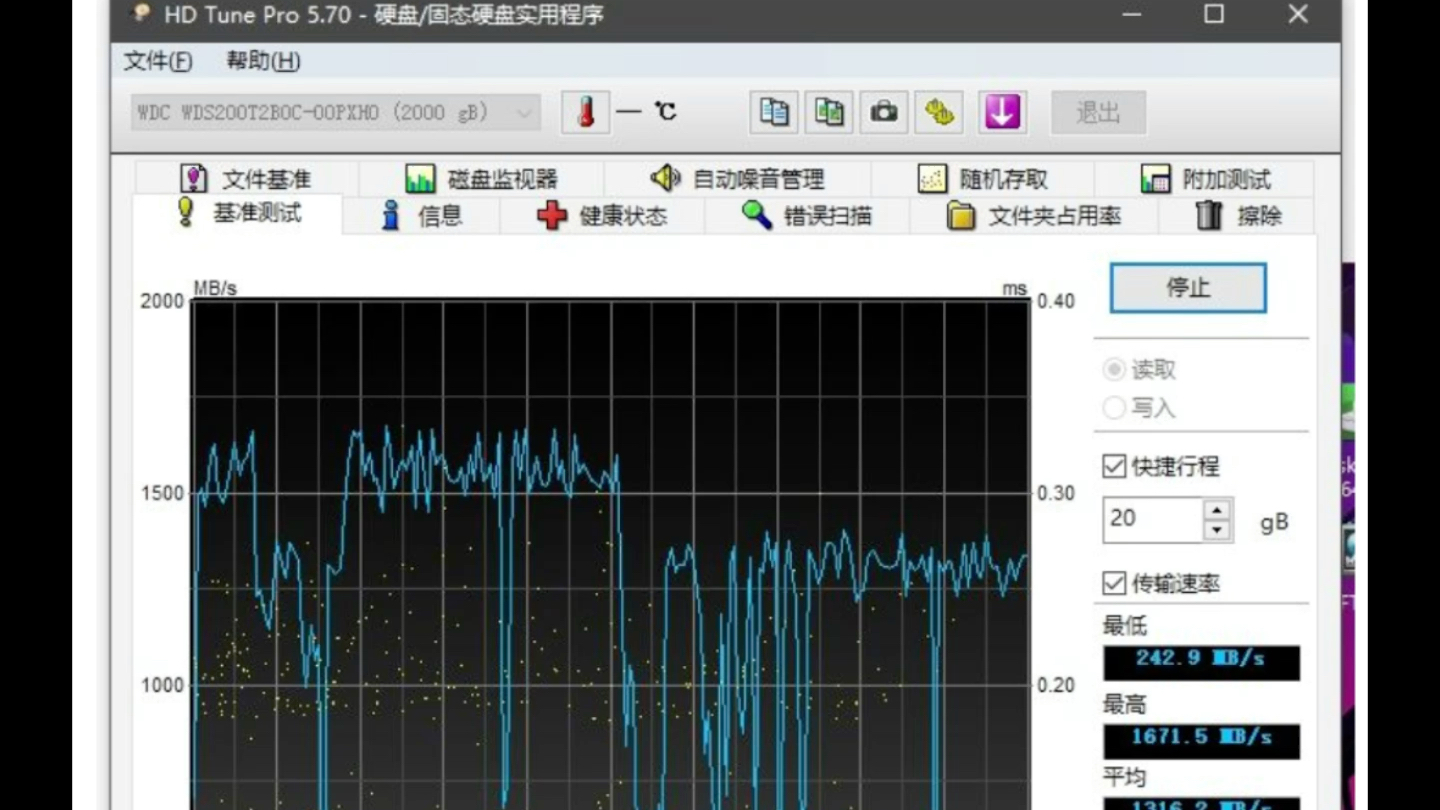Click the thermometer temperature icon
This screenshot has width=1440, height=810.
586,112
